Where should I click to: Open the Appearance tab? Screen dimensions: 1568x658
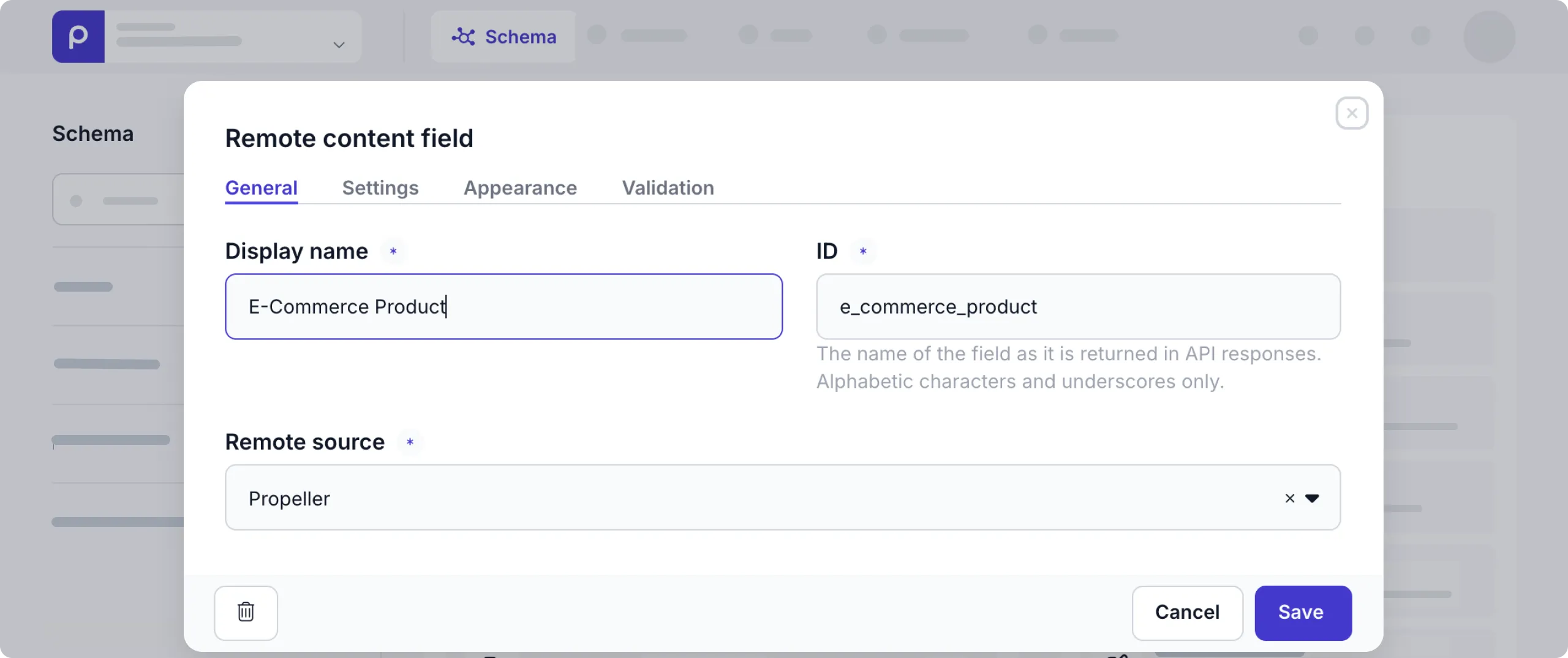click(x=519, y=188)
